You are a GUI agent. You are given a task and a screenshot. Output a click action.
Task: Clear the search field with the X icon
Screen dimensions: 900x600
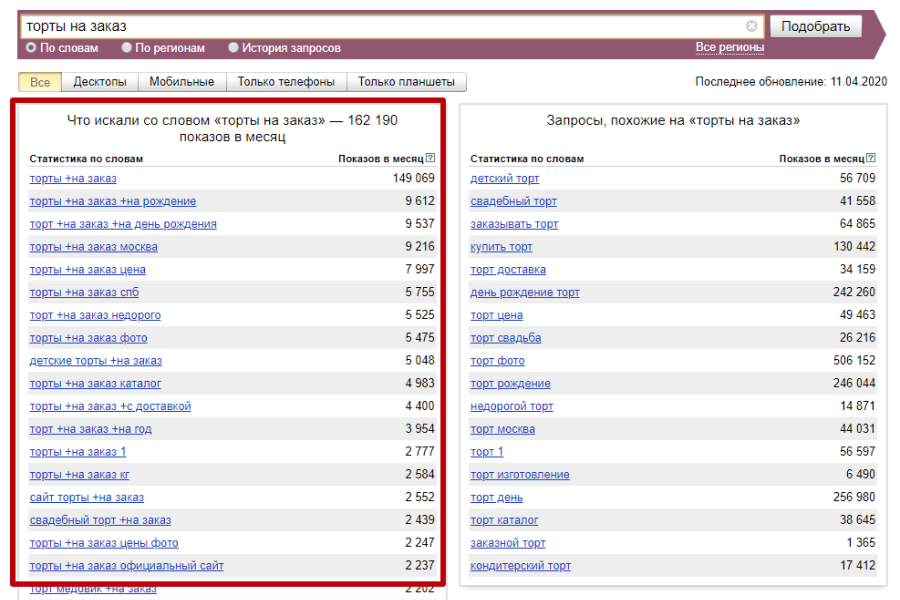[x=752, y=26]
